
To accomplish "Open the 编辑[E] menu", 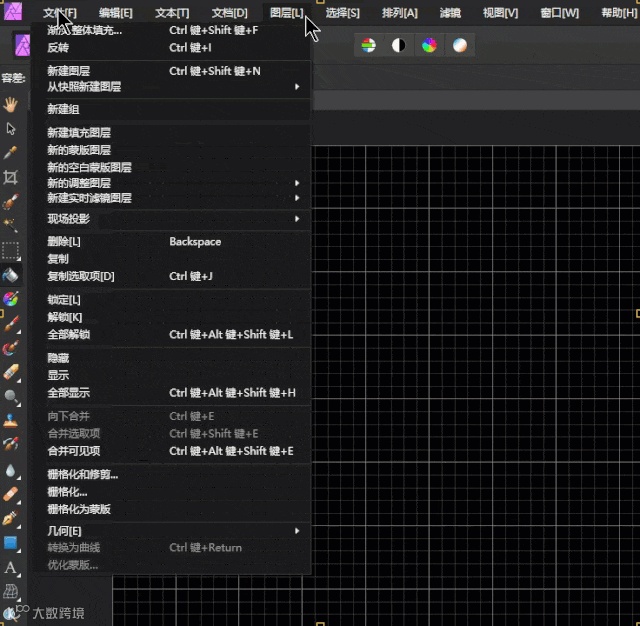I will pyautogui.click(x=116, y=13).
